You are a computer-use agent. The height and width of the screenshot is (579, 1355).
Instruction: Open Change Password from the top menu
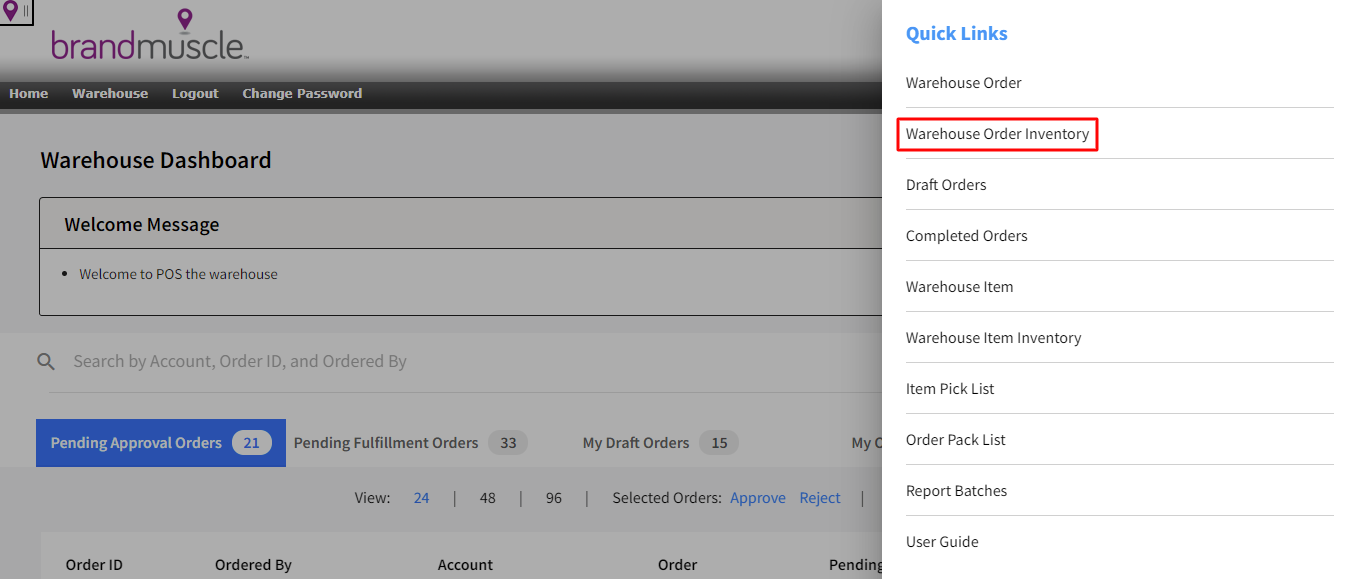(x=302, y=93)
